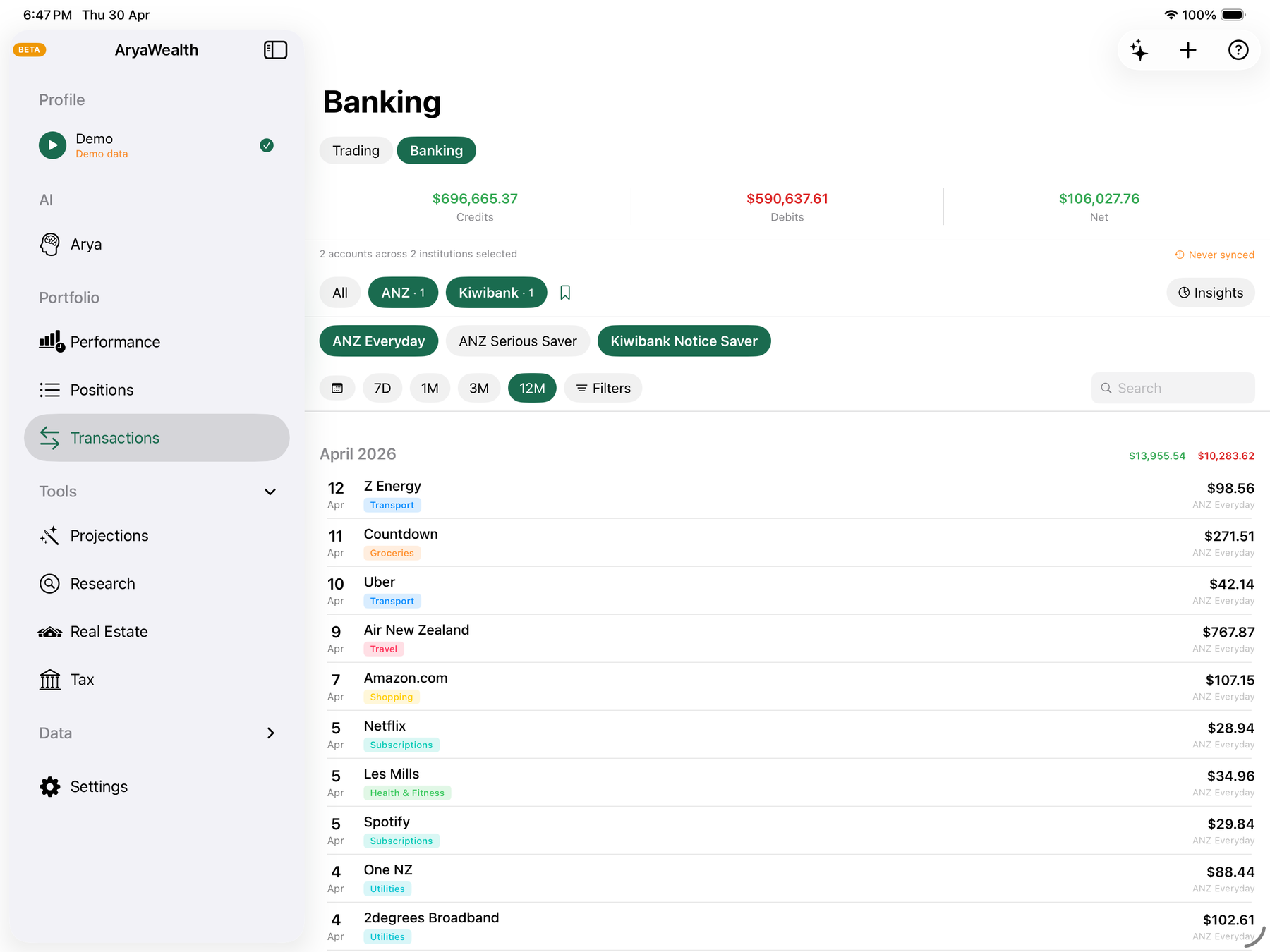Image resolution: width=1270 pixels, height=952 pixels.
Task: Open Tax in the sidebar
Action: (157, 680)
